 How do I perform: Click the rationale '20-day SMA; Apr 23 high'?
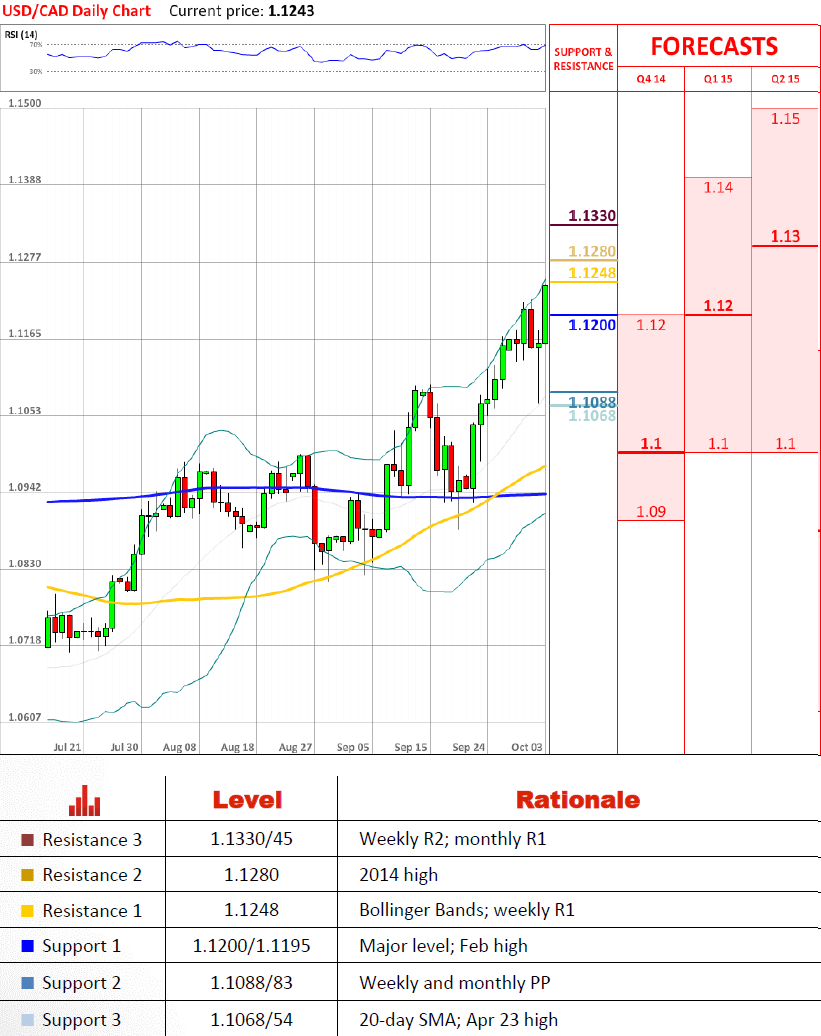458,1020
